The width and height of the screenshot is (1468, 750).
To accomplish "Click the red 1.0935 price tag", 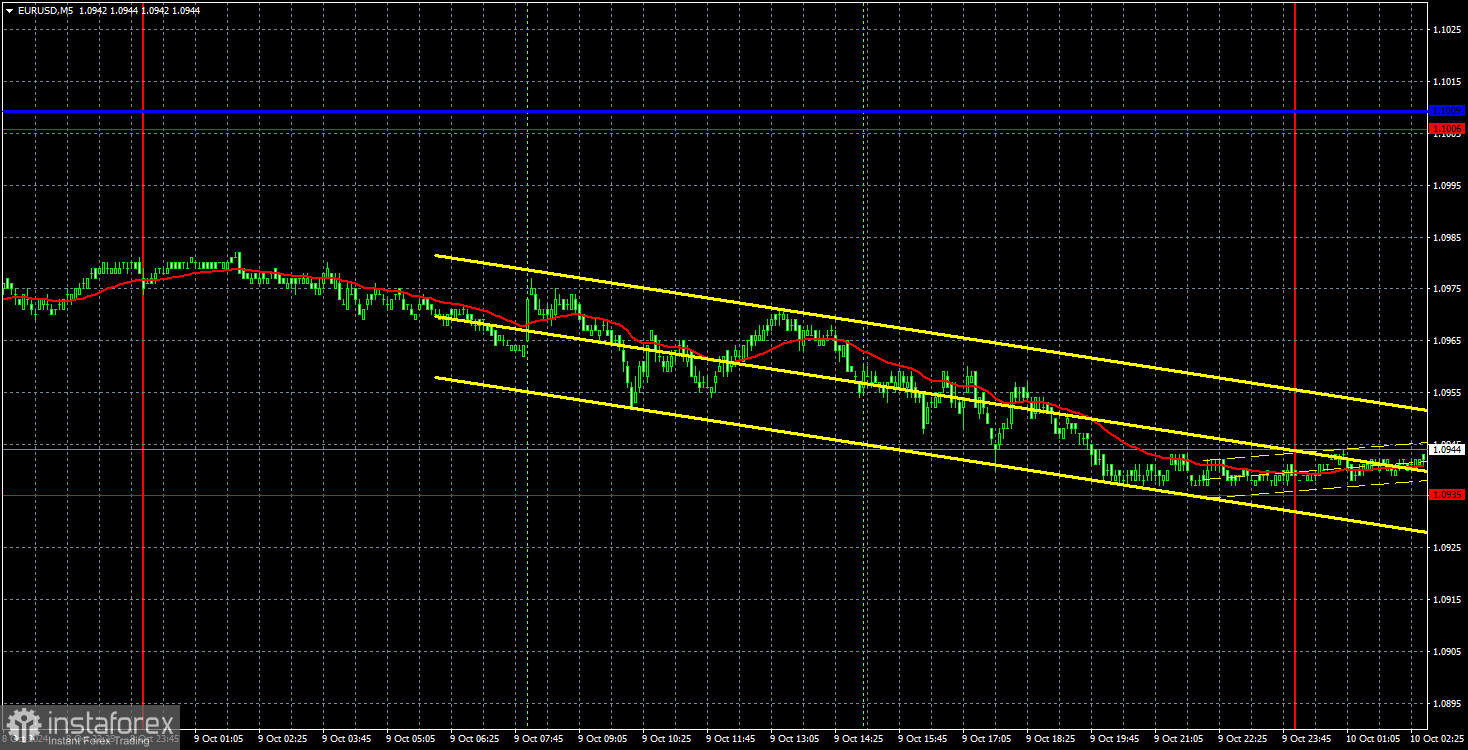I will pos(1447,495).
